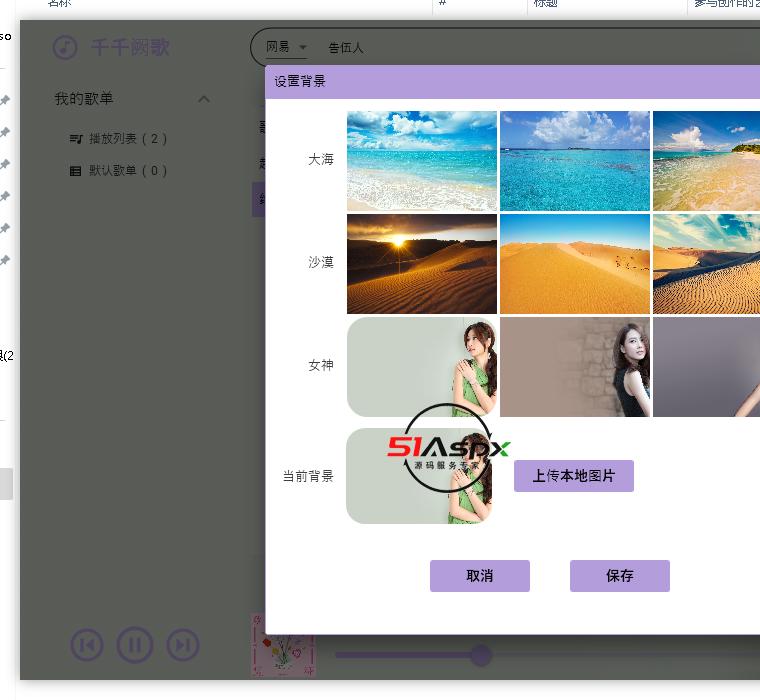
Task: Select third 女神 gray background image
Action: (x=706, y=367)
